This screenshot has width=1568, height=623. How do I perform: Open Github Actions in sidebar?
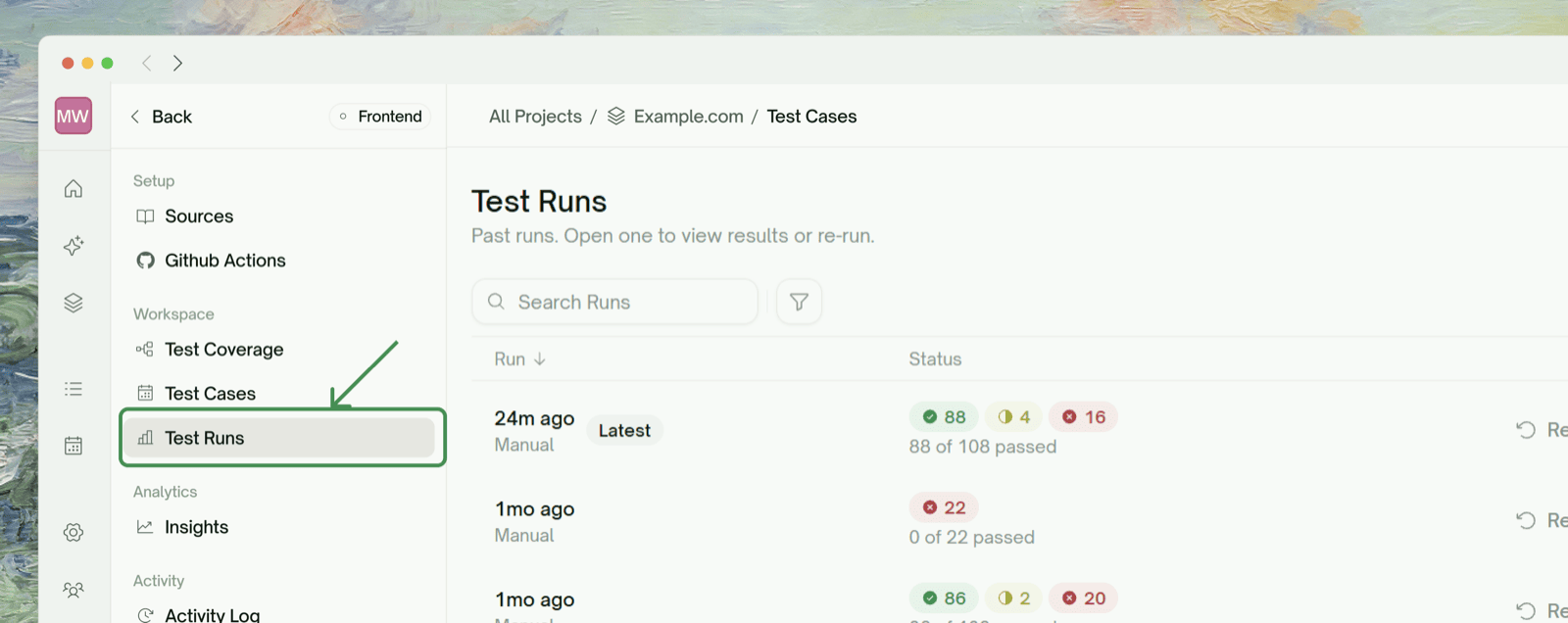[x=225, y=261]
